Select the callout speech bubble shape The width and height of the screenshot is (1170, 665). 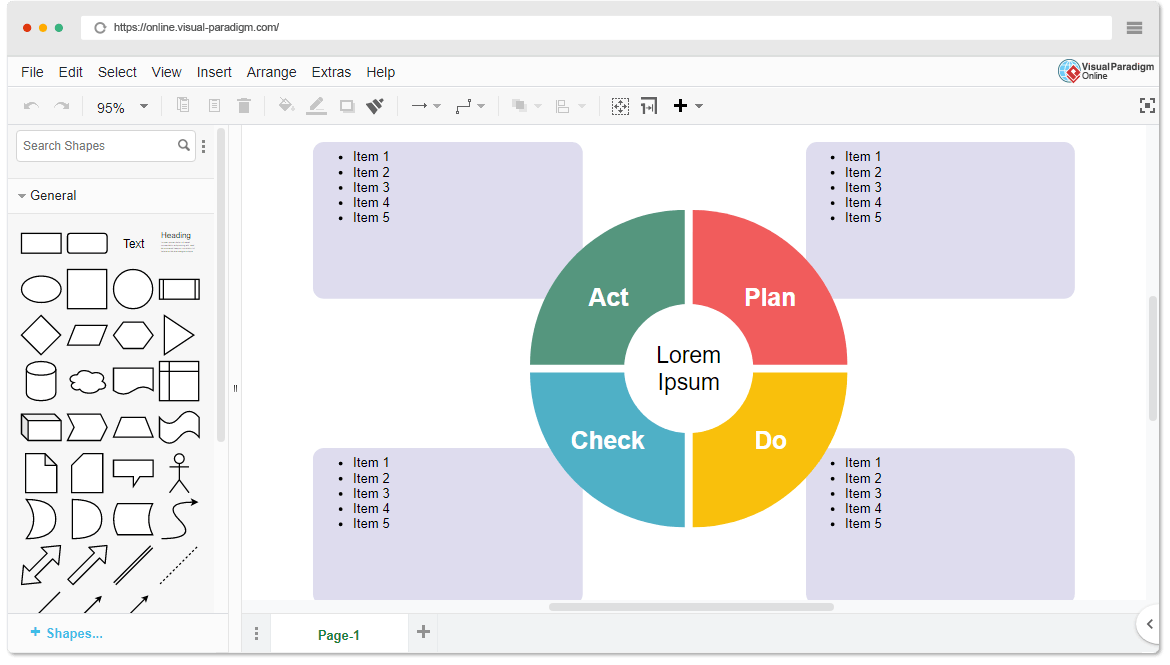tap(133, 472)
